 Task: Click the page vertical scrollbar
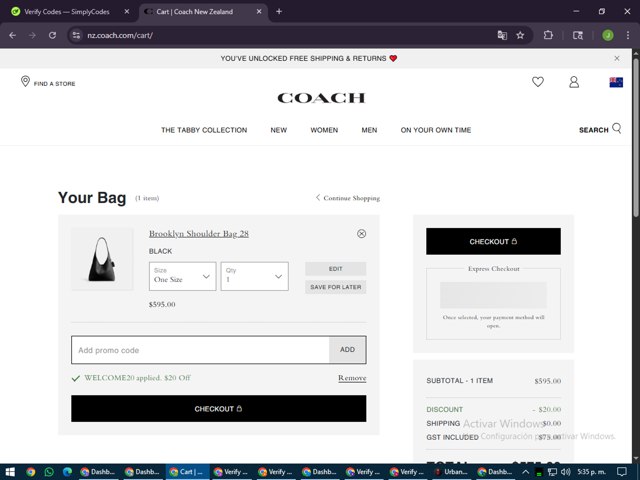636,139
